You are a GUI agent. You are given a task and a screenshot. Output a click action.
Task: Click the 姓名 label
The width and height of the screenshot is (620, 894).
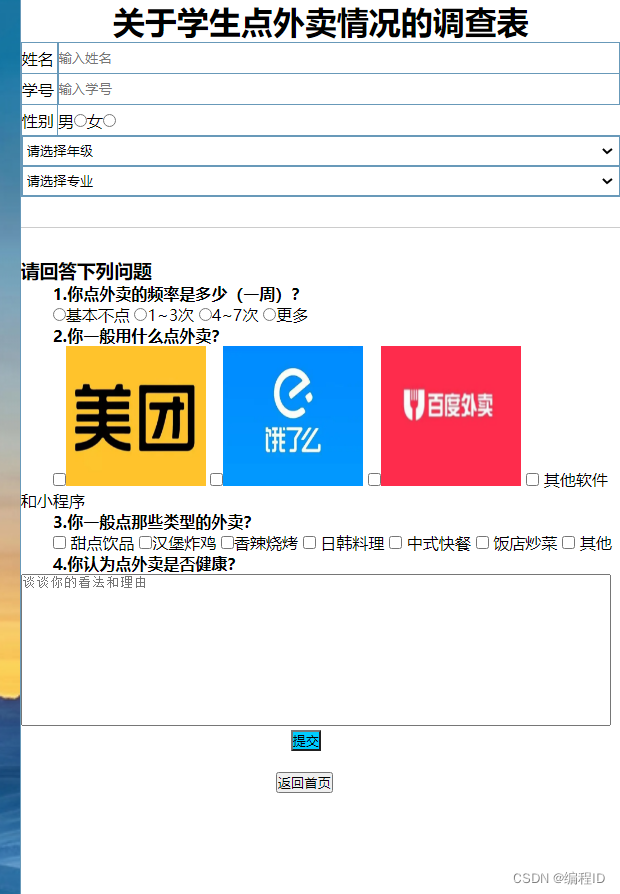point(38,59)
